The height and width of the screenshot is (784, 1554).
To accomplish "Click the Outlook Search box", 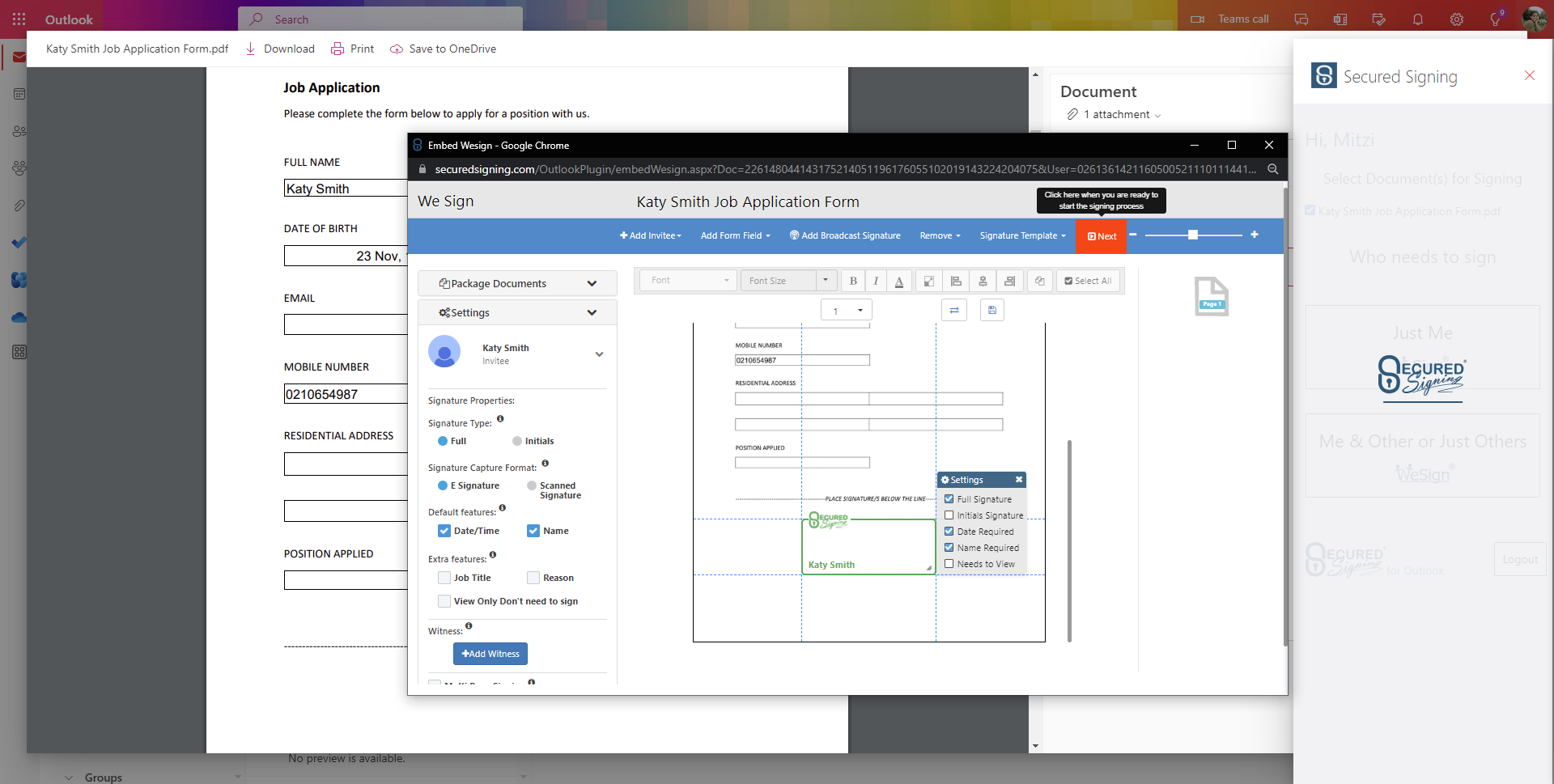I will pyautogui.click(x=380, y=19).
